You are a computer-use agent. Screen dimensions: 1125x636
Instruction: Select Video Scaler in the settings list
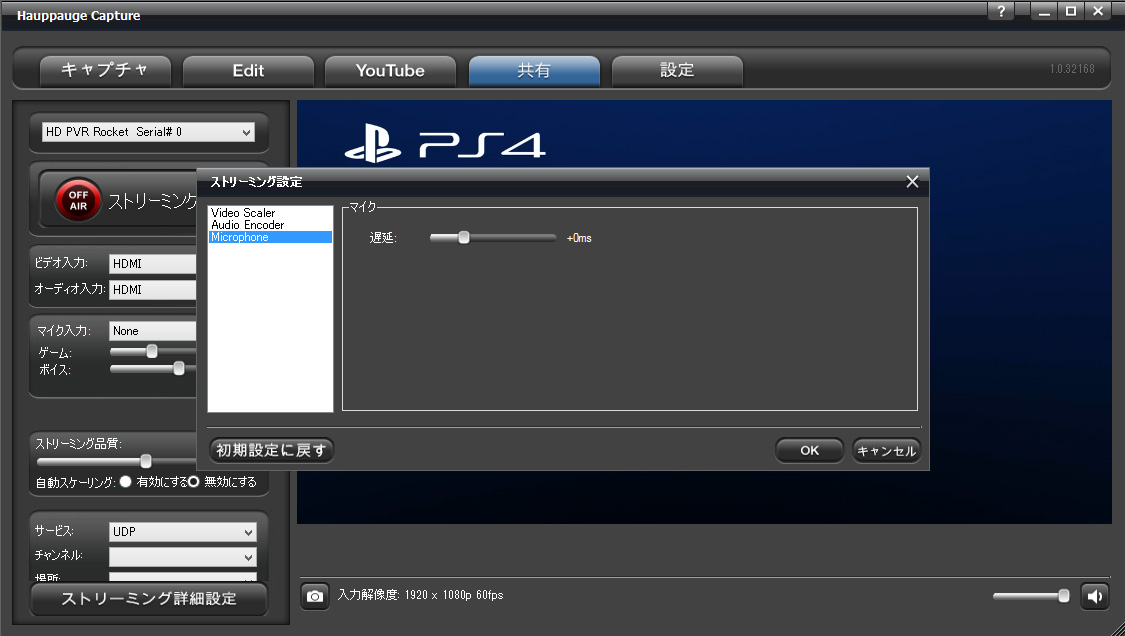(270, 212)
